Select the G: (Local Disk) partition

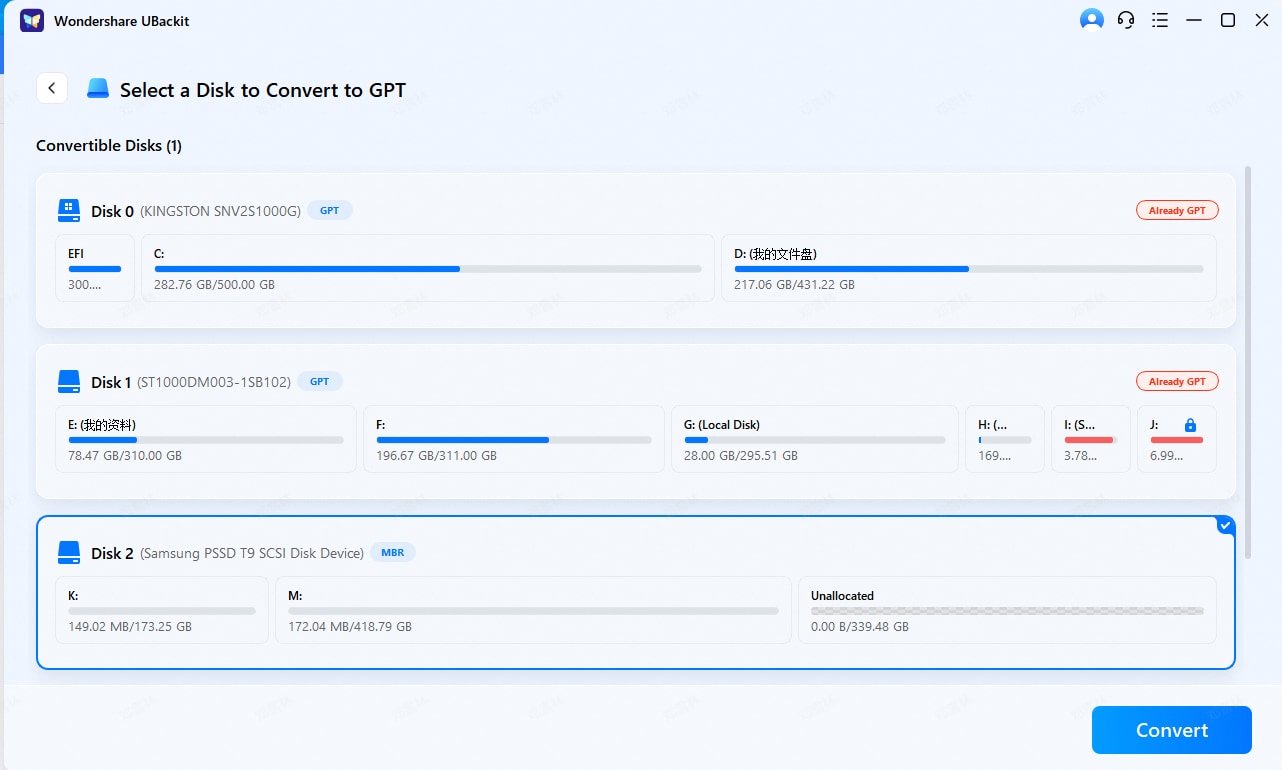tap(815, 439)
